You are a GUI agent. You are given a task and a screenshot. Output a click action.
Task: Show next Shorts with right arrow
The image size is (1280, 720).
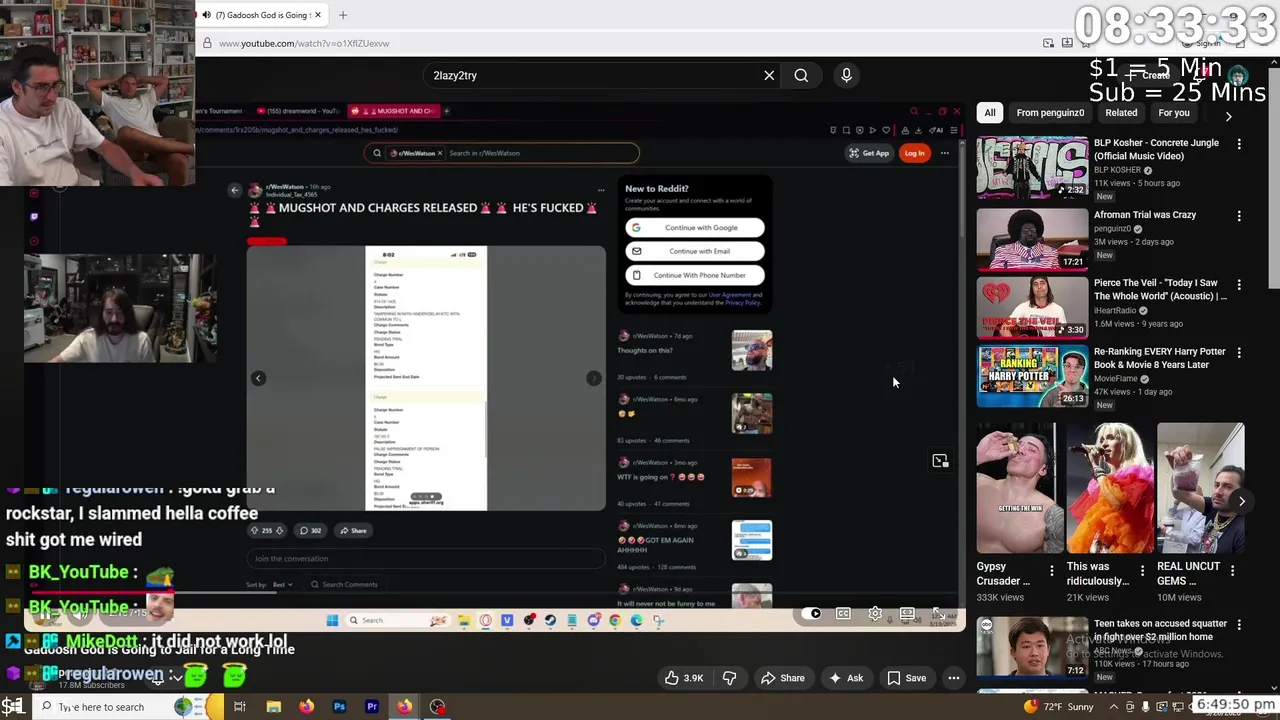[1241, 502]
